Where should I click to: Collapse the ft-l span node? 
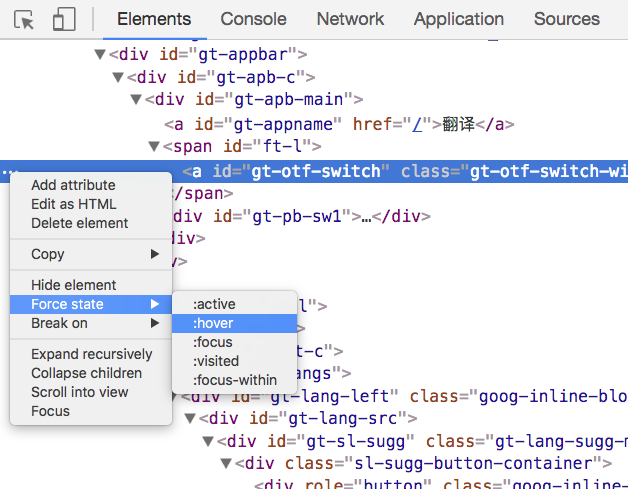pyautogui.click(x=153, y=147)
